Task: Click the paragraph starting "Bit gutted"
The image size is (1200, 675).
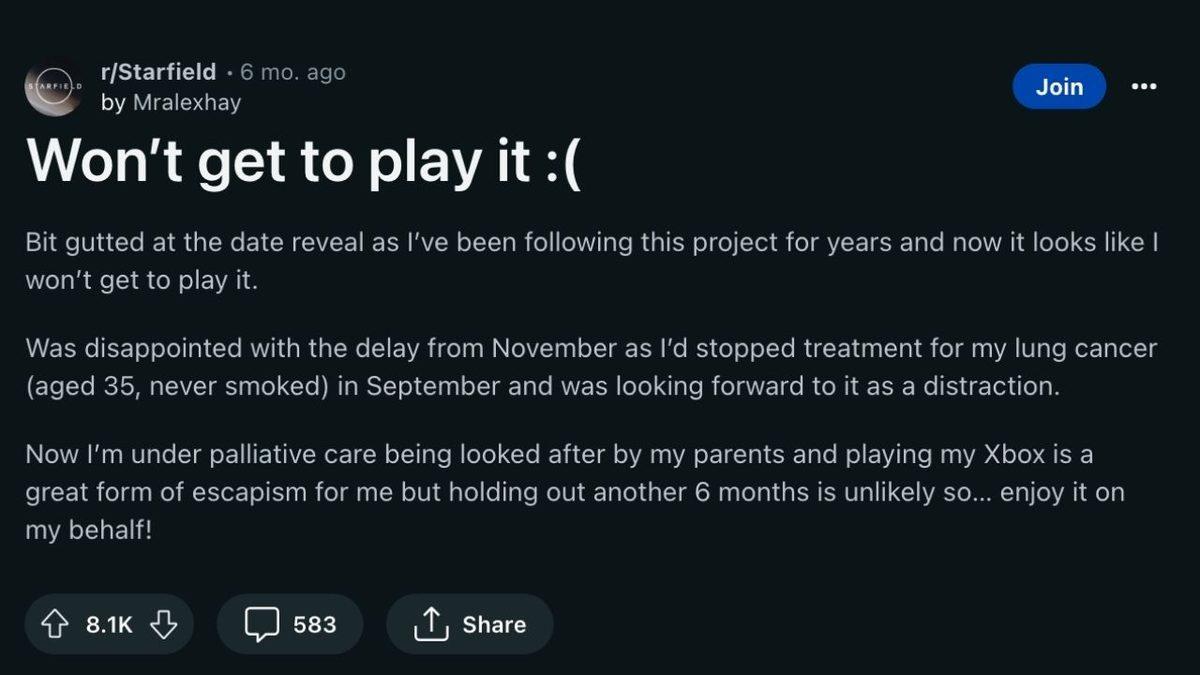Action: (590, 261)
